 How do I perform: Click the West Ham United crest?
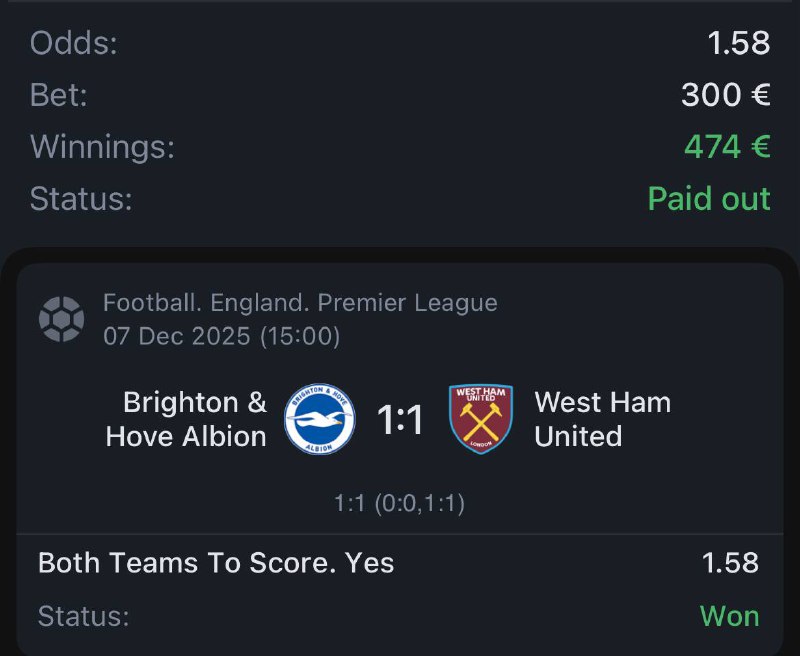[x=481, y=419]
